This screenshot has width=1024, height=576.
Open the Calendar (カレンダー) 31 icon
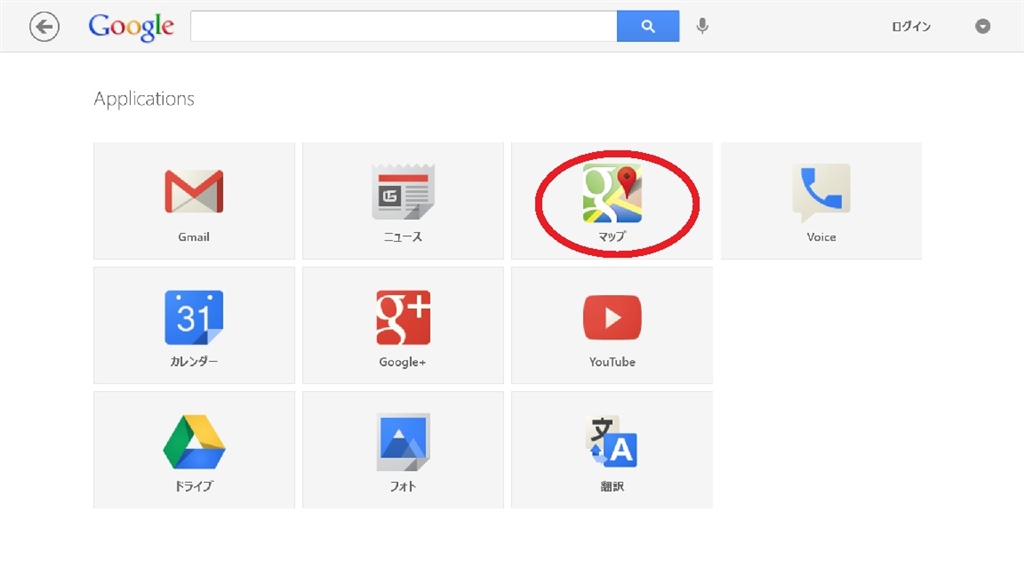(194, 317)
